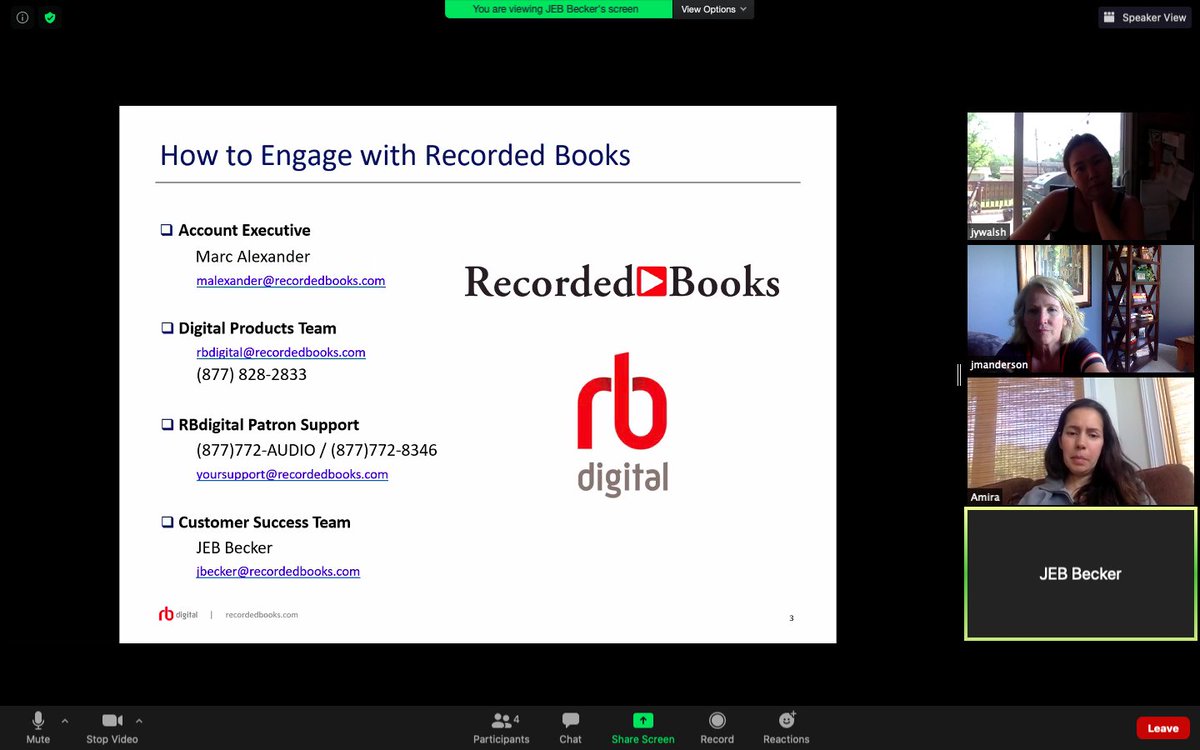The image size is (1200, 750).
Task: Start Share Screen
Action: click(643, 727)
